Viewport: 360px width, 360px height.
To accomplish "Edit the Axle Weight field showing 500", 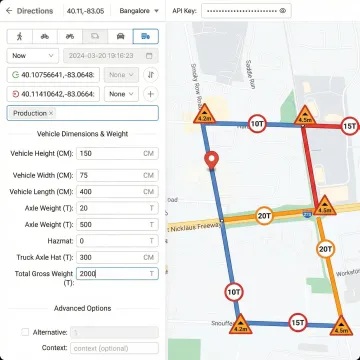I will click(117, 225).
